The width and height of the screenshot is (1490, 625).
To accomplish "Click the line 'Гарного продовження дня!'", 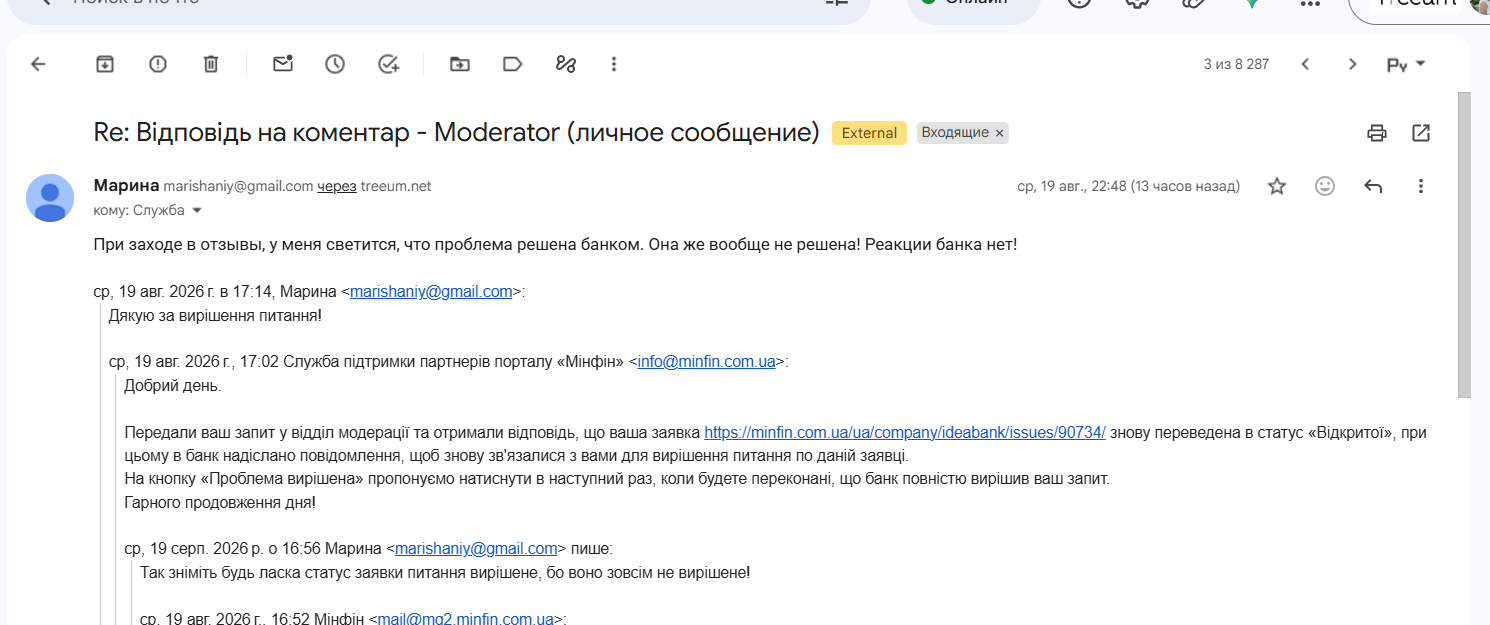I will tap(220, 503).
